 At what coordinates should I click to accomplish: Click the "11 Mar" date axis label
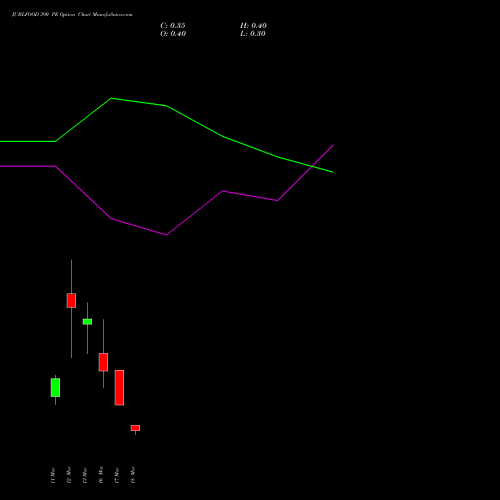[53, 475]
